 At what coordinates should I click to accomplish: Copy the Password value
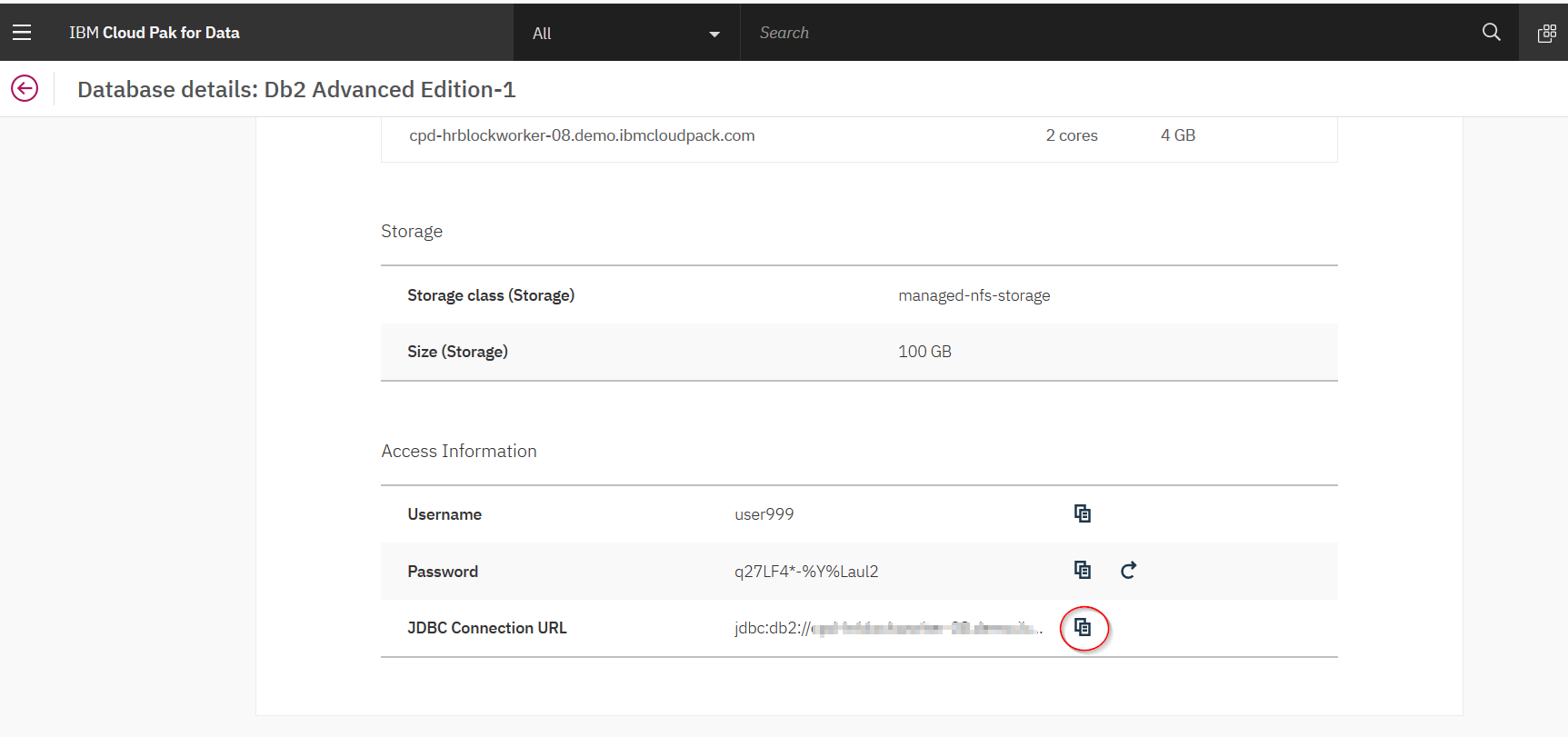[1082, 570]
